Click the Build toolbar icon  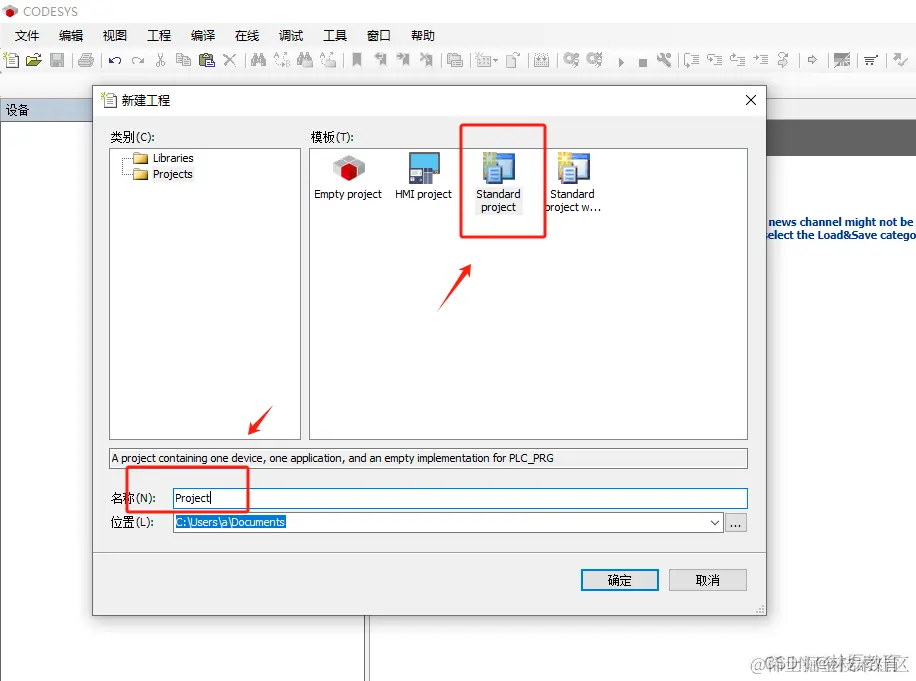tap(542, 60)
